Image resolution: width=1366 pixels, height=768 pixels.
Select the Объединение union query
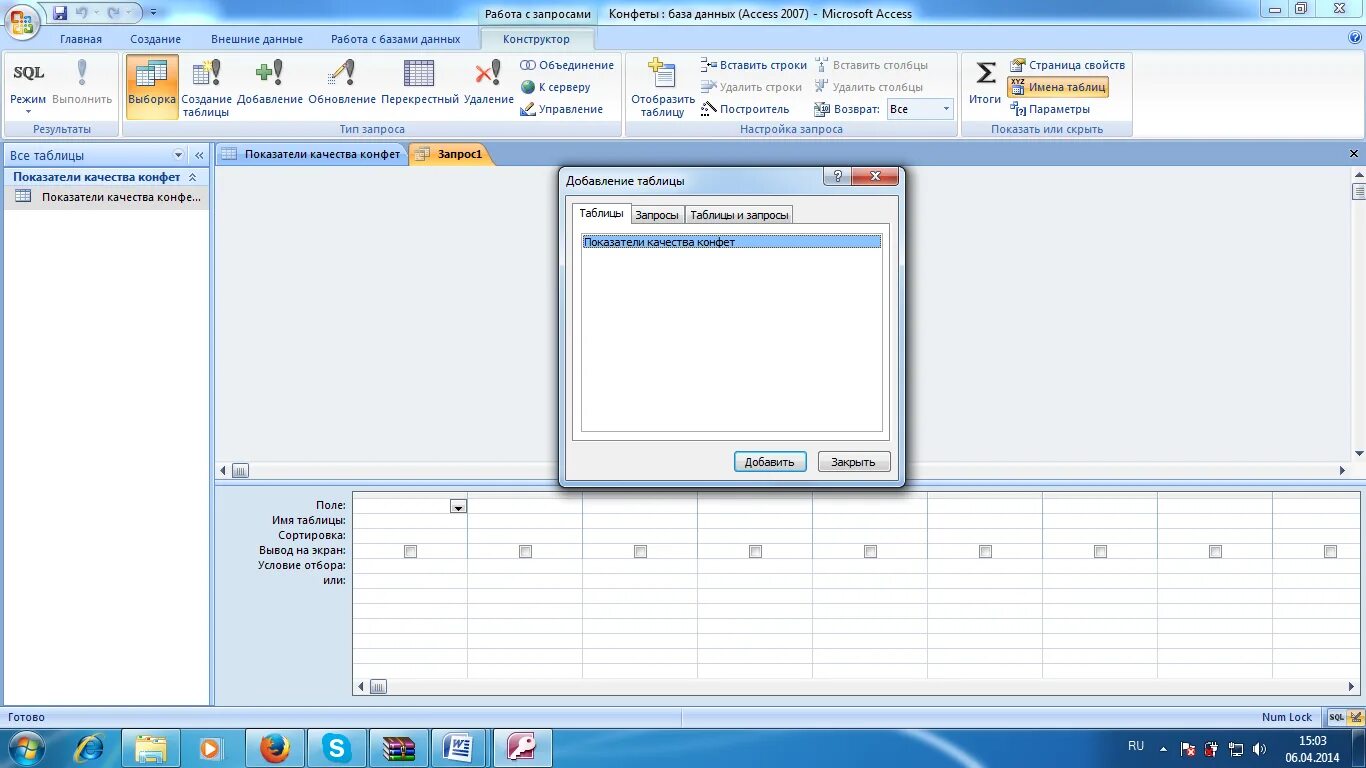click(x=567, y=65)
